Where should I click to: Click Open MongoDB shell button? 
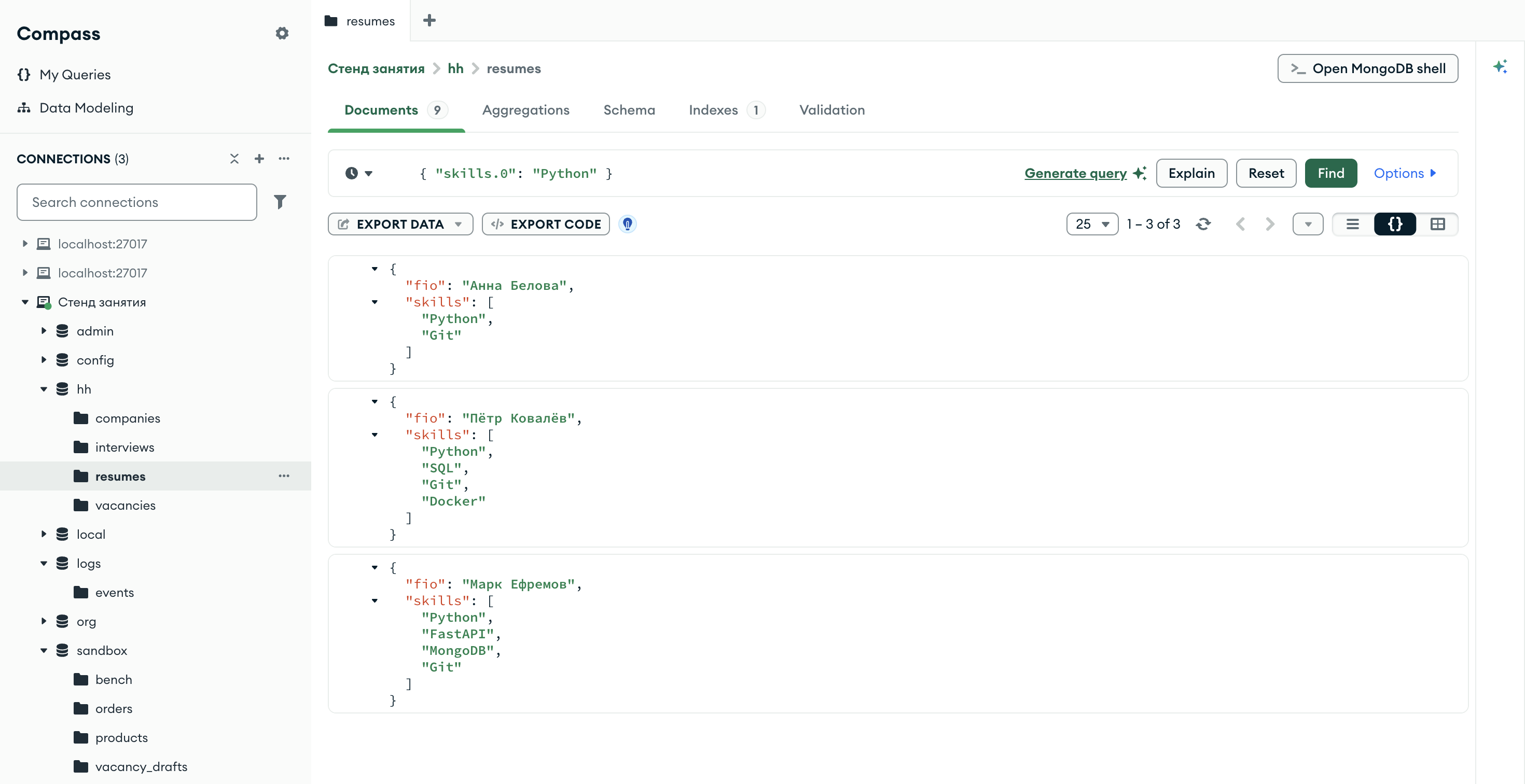pyautogui.click(x=1367, y=68)
